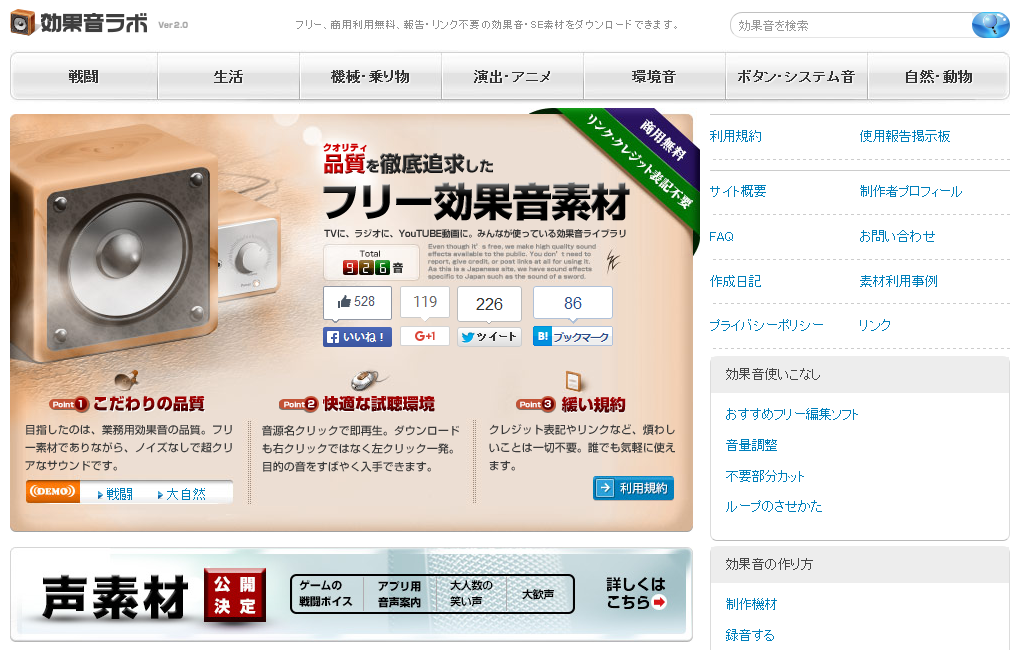Open the 自然・動物 category tab
Screen dimensions: 1020x650
tap(939, 76)
